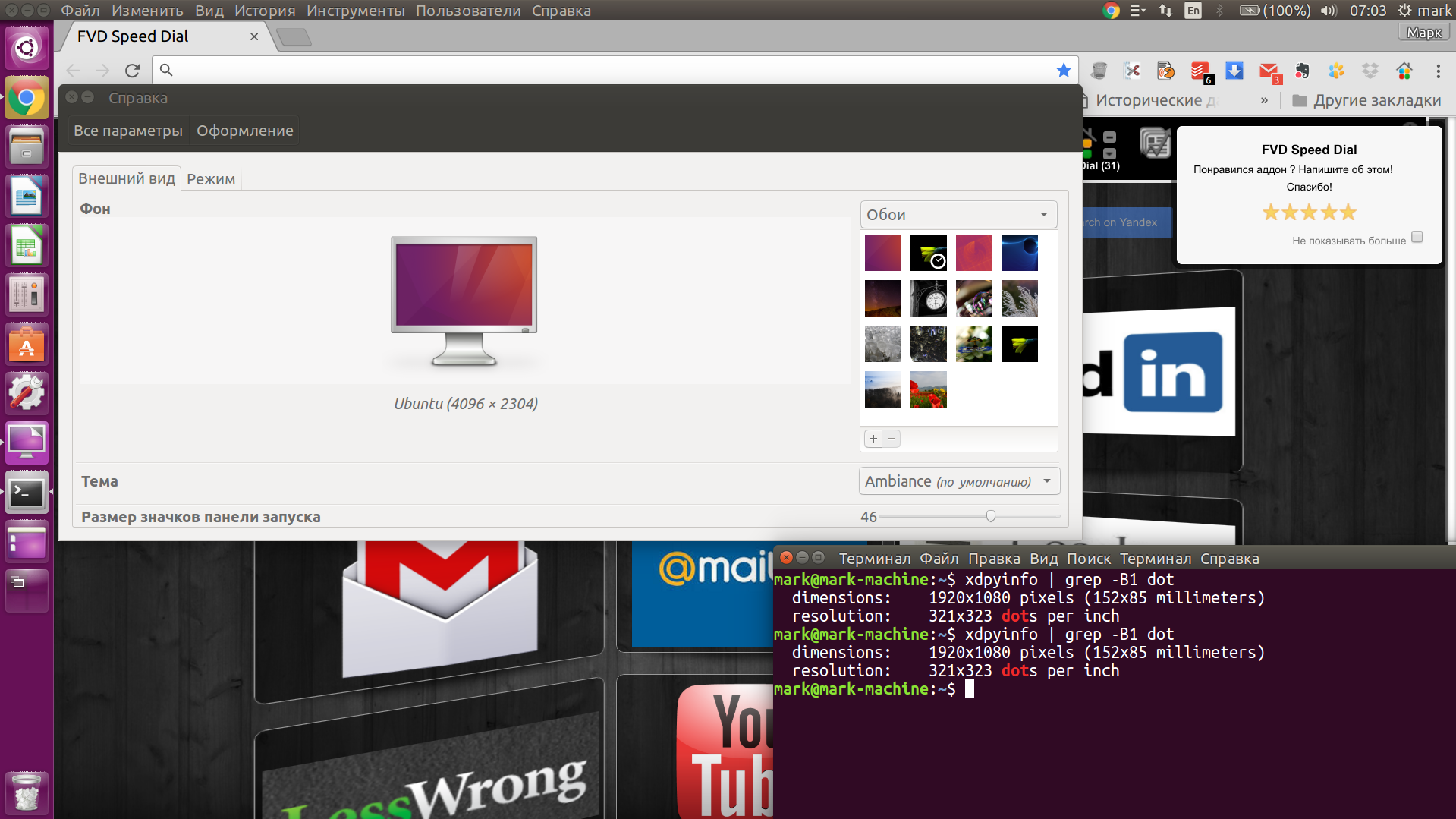
Task: Open the Dropbox extension icon
Action: [x=1370, y=71]
